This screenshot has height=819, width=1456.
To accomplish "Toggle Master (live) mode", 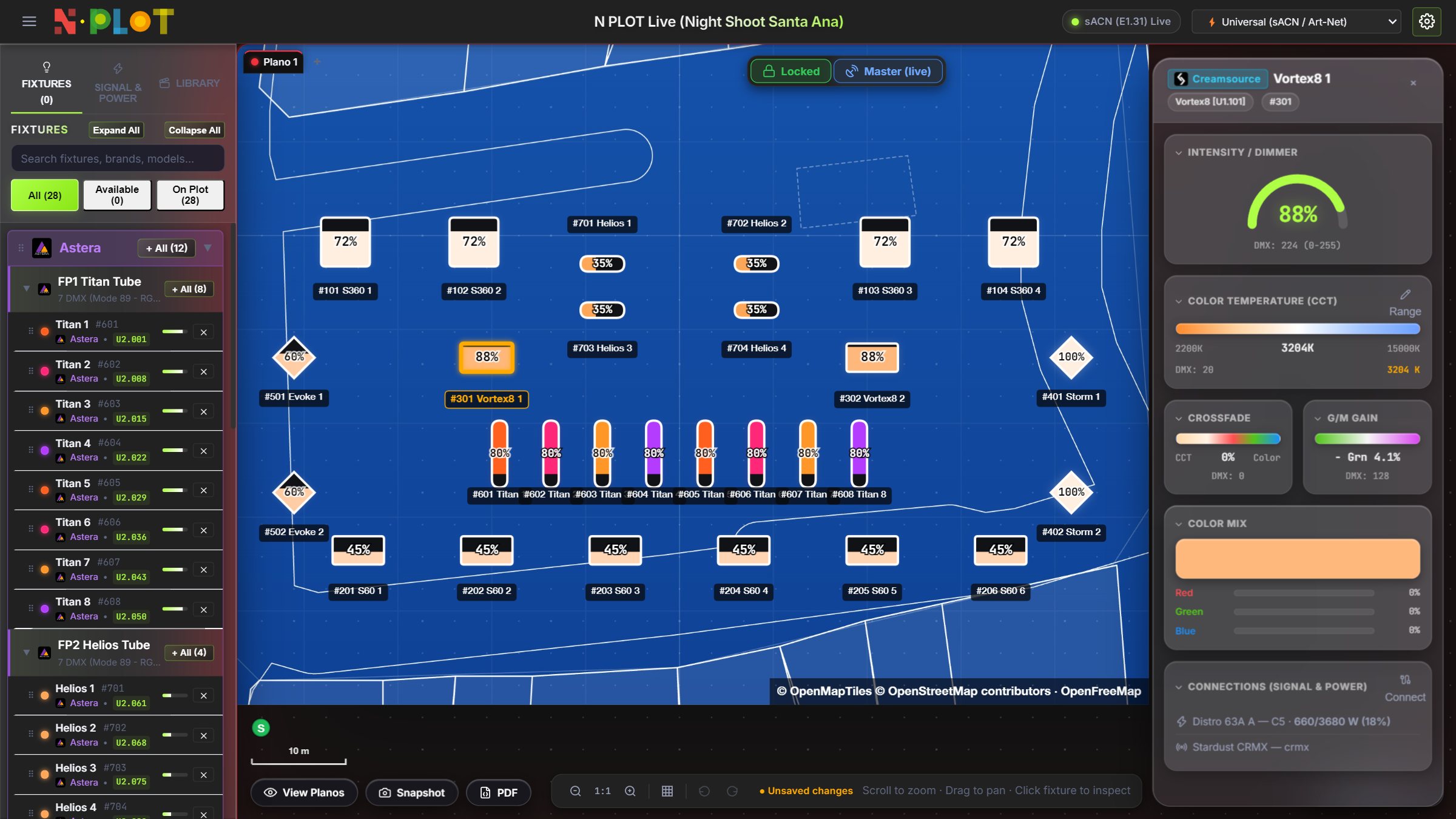I will tap(889, 72).
